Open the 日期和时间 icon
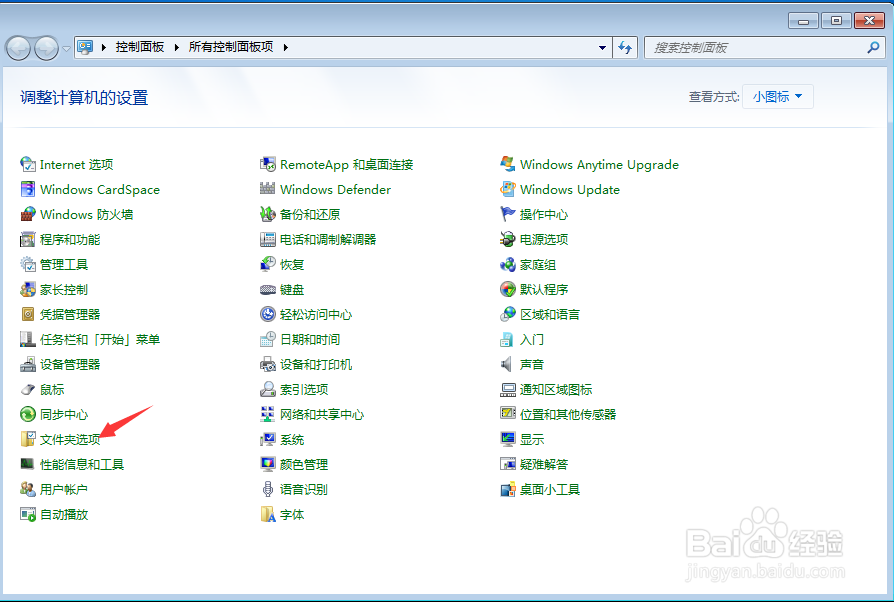894x602 pixels. coord(267,340)
